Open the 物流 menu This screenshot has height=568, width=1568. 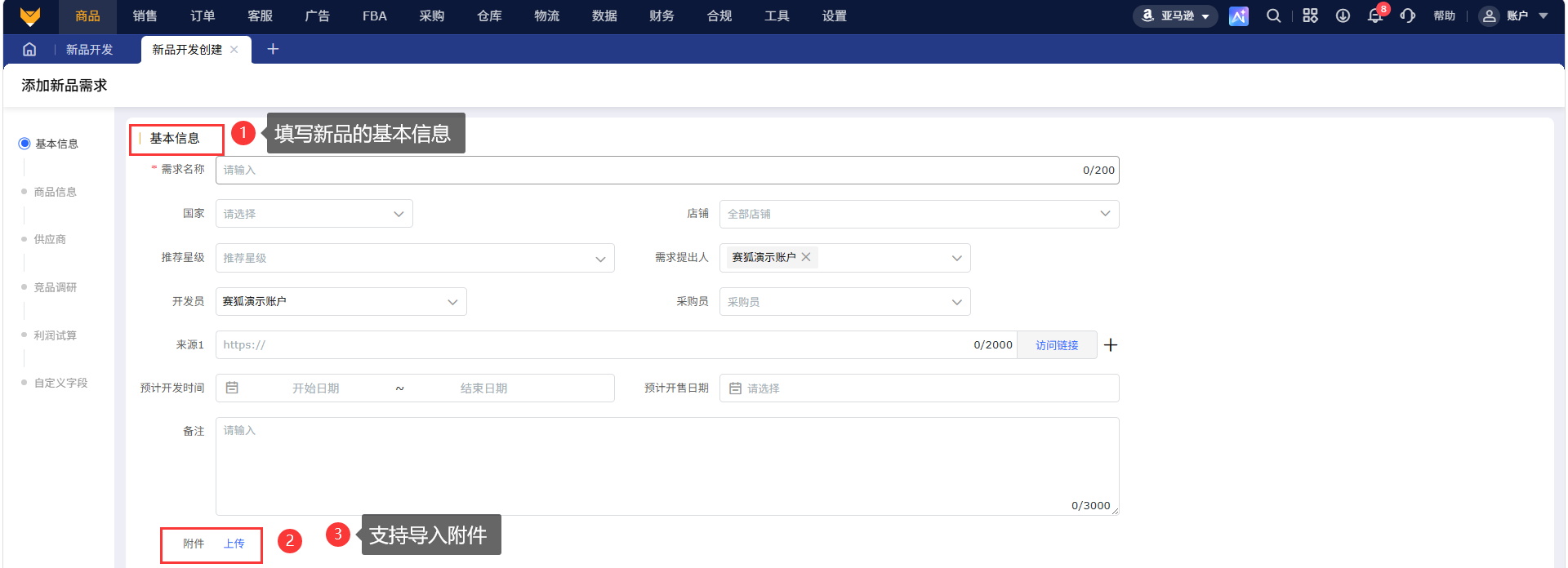click(546, 16)
